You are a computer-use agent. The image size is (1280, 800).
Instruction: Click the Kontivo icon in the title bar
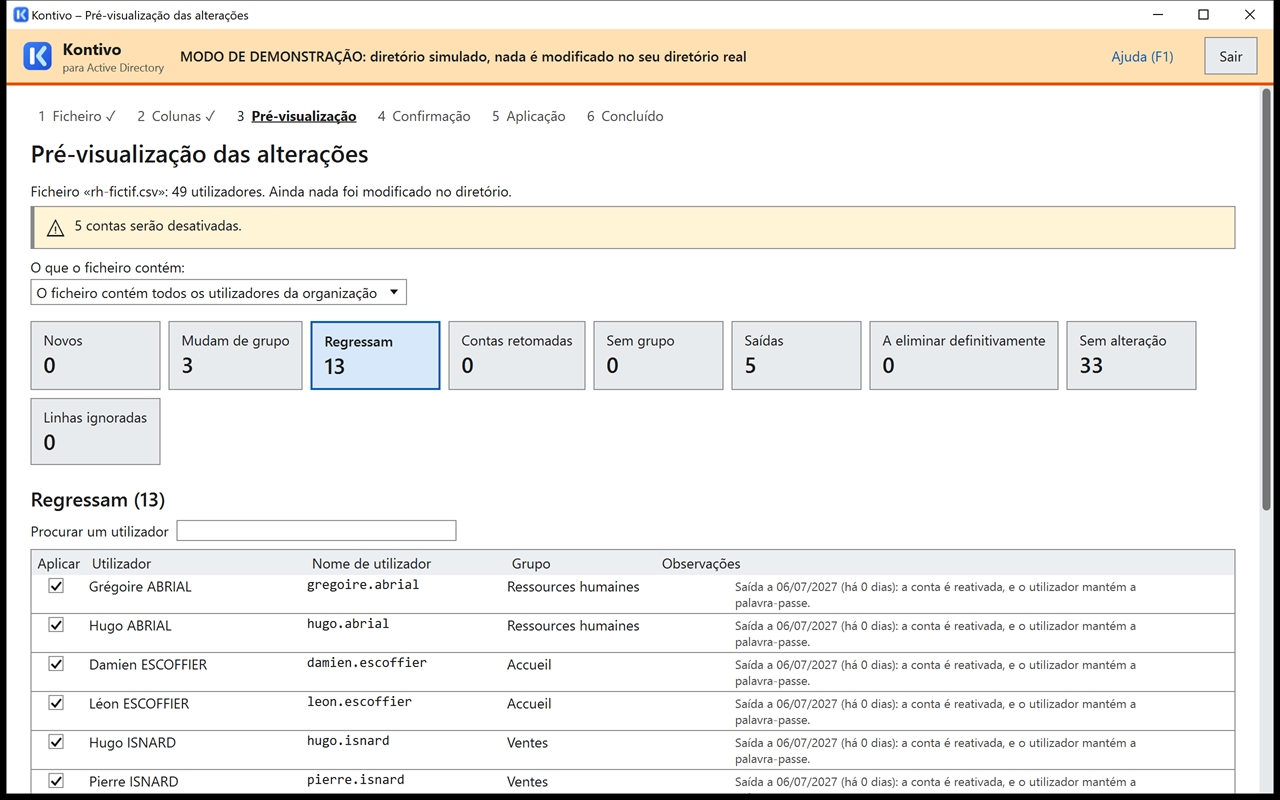[x=20, y=15]
